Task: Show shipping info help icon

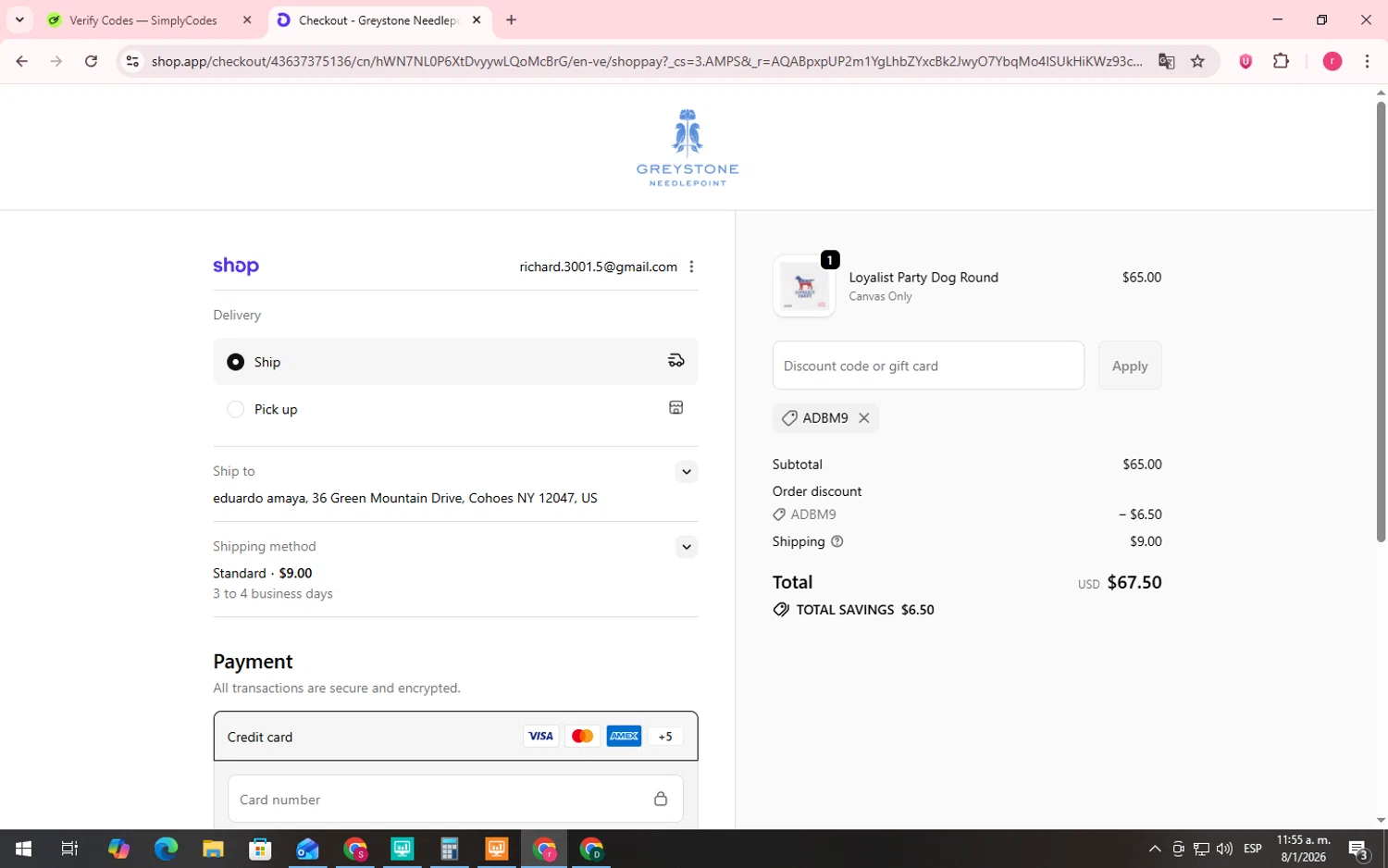Action: [837, 541]
